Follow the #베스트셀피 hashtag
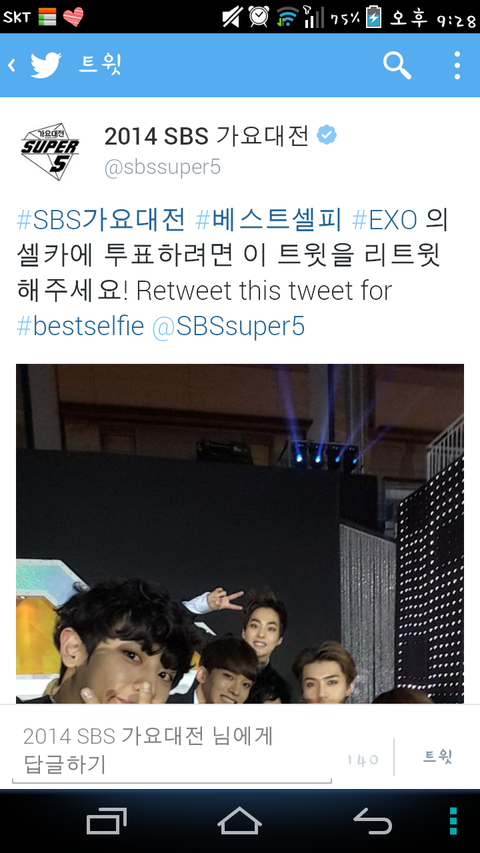Viewport: 480px width, 853px height. click(x=268, y=220)
